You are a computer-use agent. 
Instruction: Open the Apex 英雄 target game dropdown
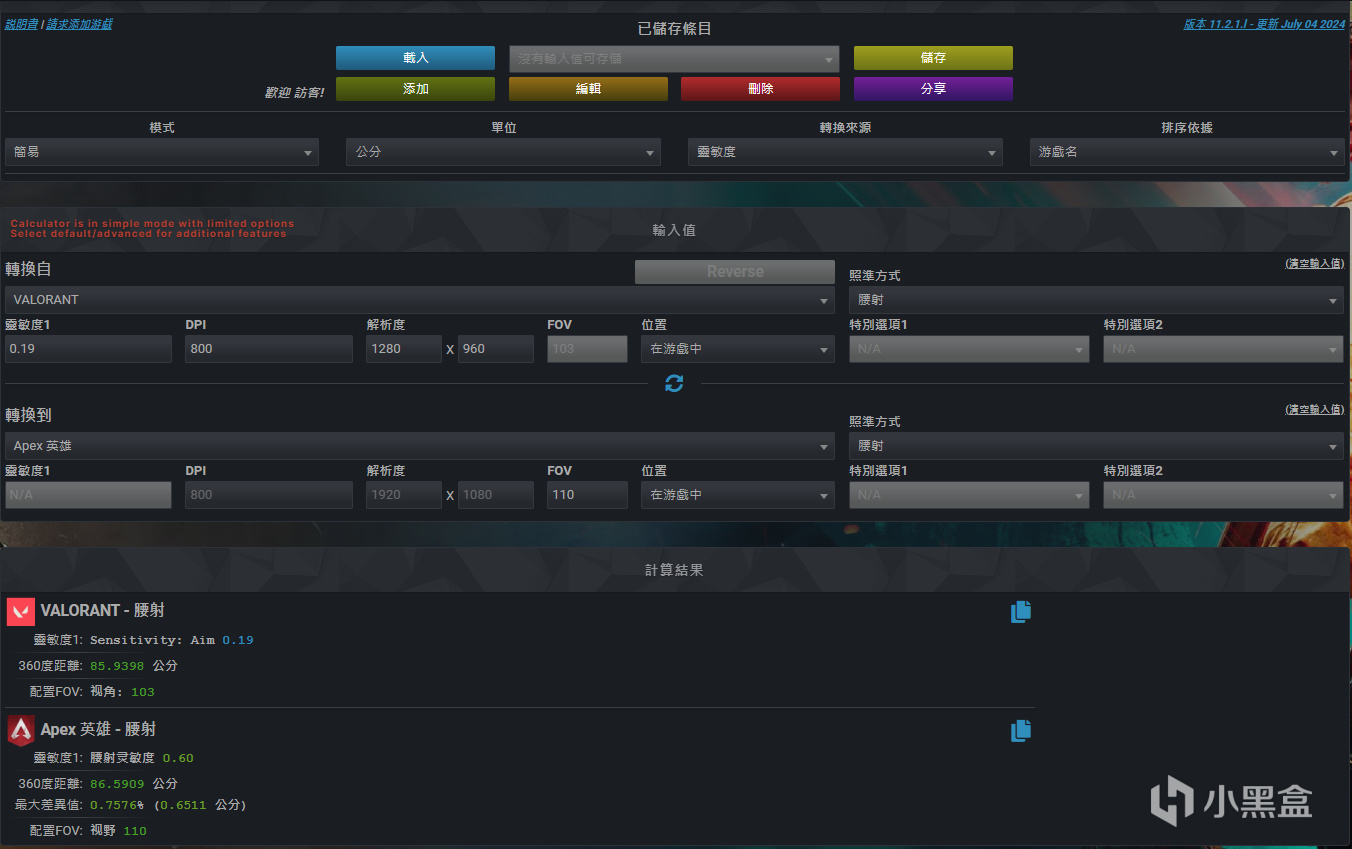[420, 446]
